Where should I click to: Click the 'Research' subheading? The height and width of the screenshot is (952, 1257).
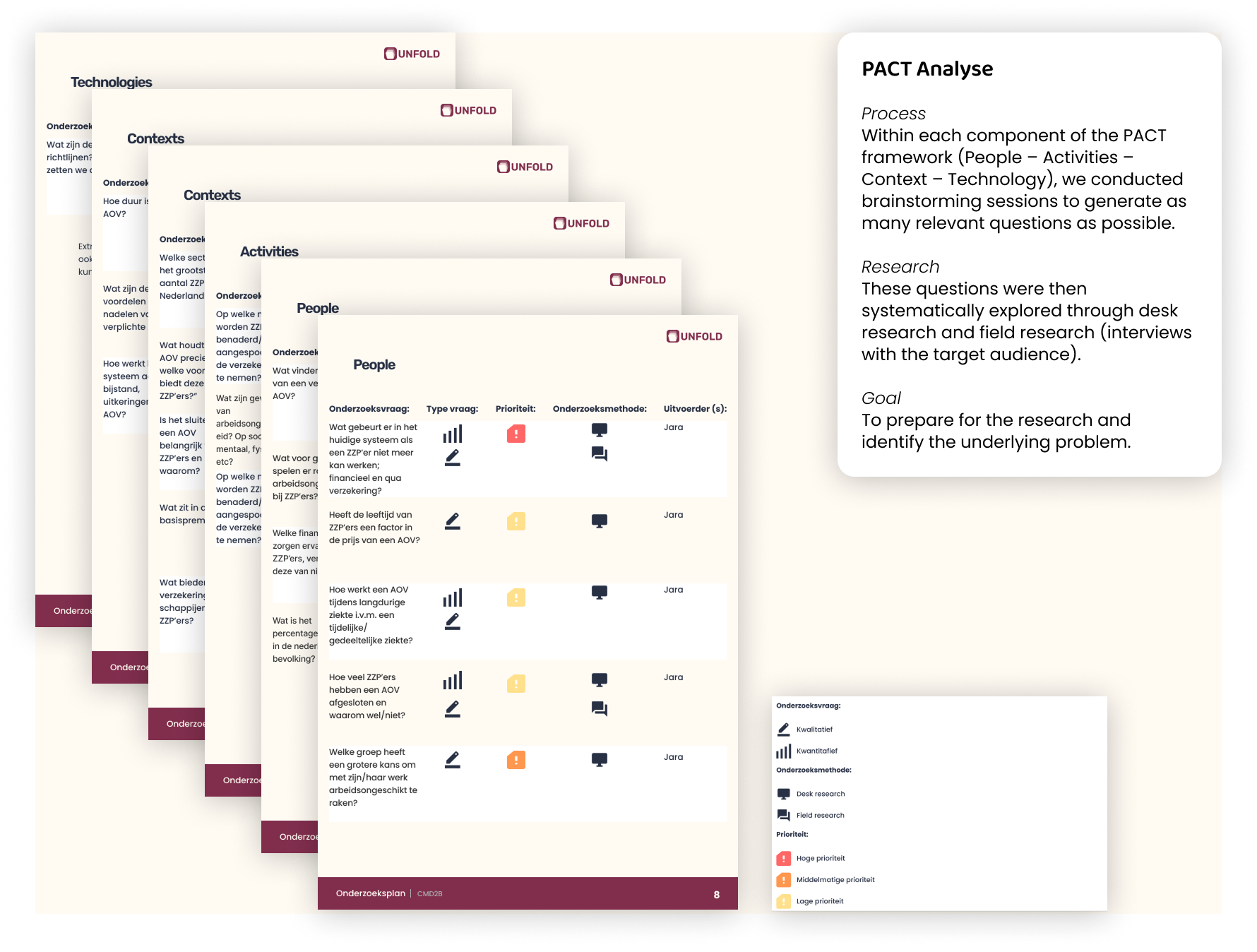(x=900, y=267)
